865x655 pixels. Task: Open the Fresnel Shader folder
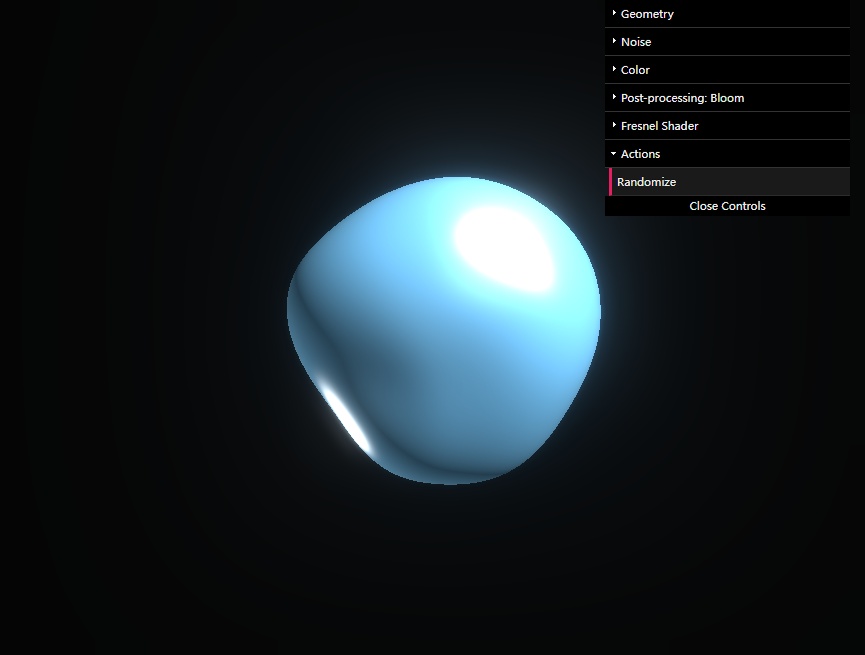click(x=659, y=126)
